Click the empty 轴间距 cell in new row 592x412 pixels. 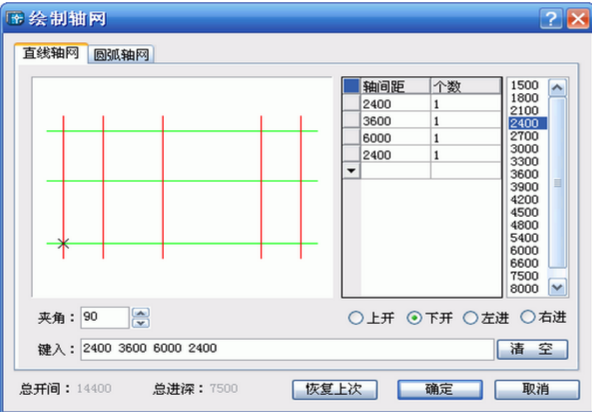coord(395,171)
